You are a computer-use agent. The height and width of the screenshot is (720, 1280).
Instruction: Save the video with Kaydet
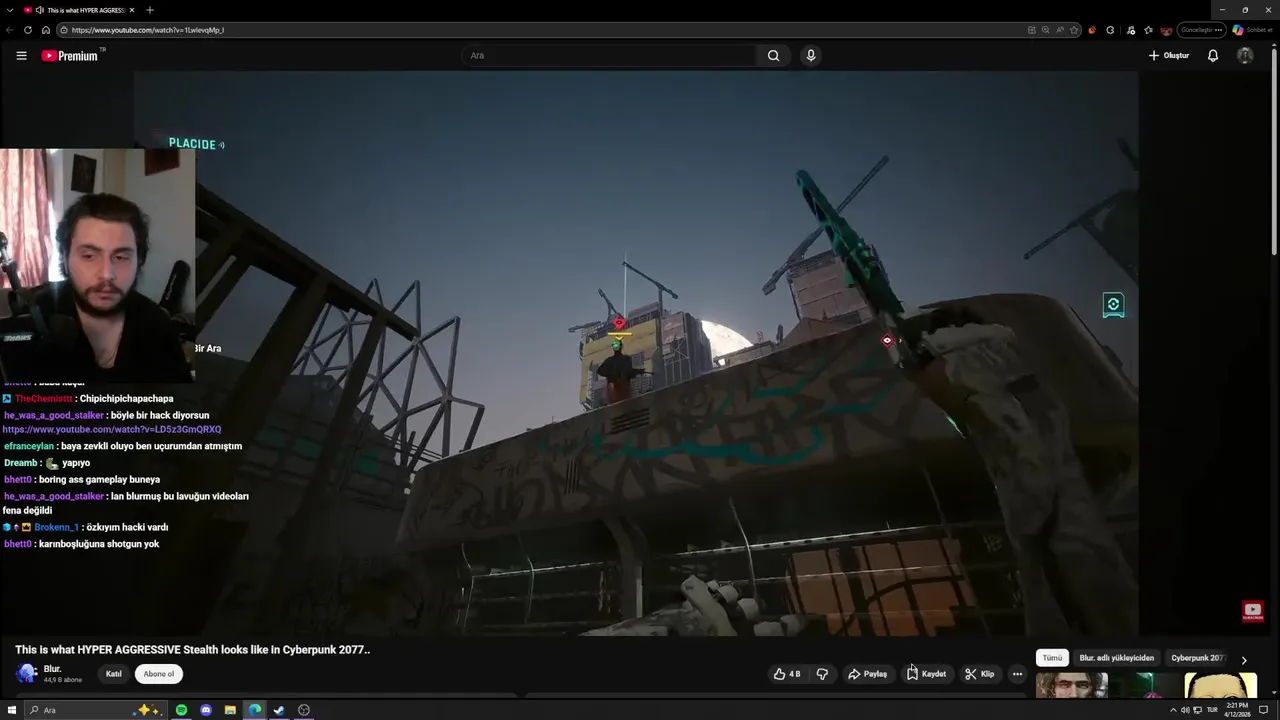(x=926, y=674)
